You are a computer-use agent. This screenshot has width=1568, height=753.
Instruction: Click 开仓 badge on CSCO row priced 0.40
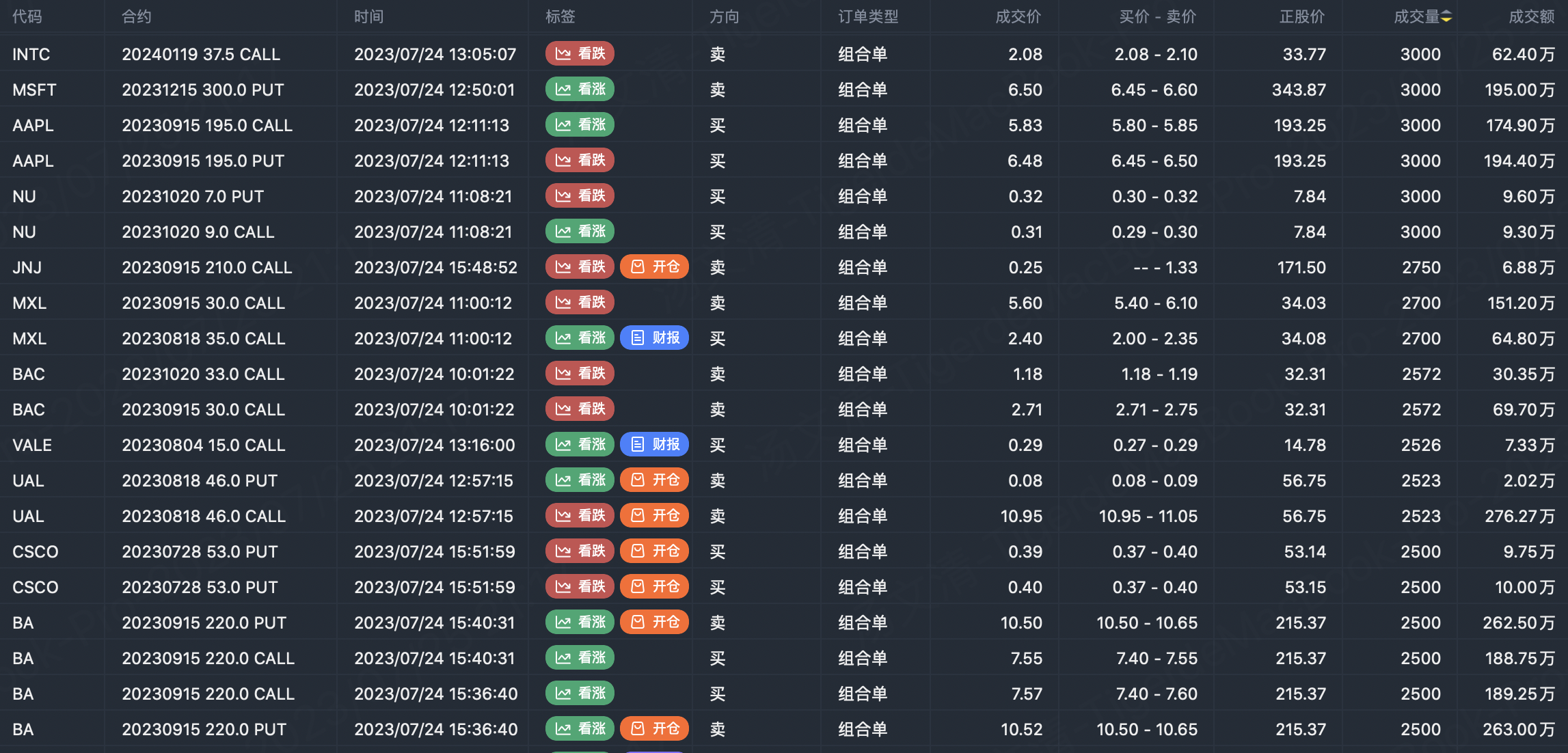[654, 586]
